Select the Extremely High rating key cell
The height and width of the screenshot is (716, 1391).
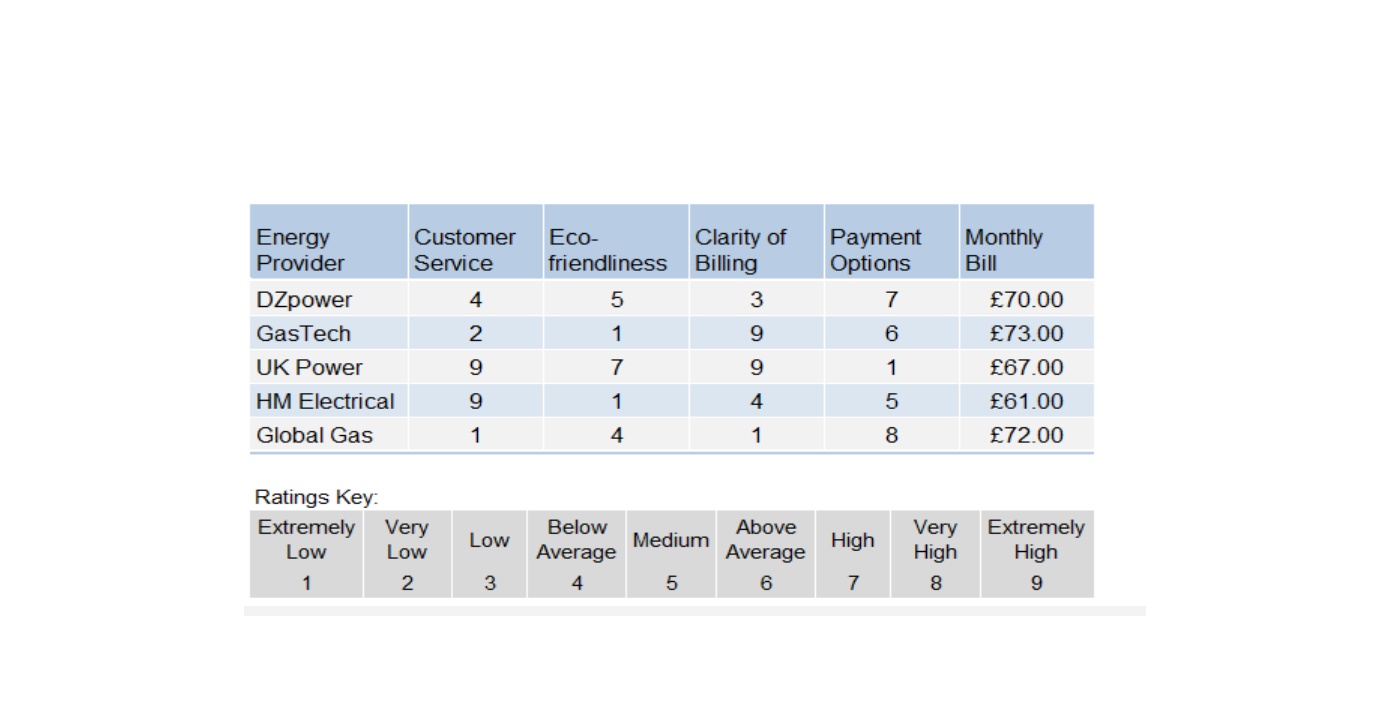click(1036, 554)
